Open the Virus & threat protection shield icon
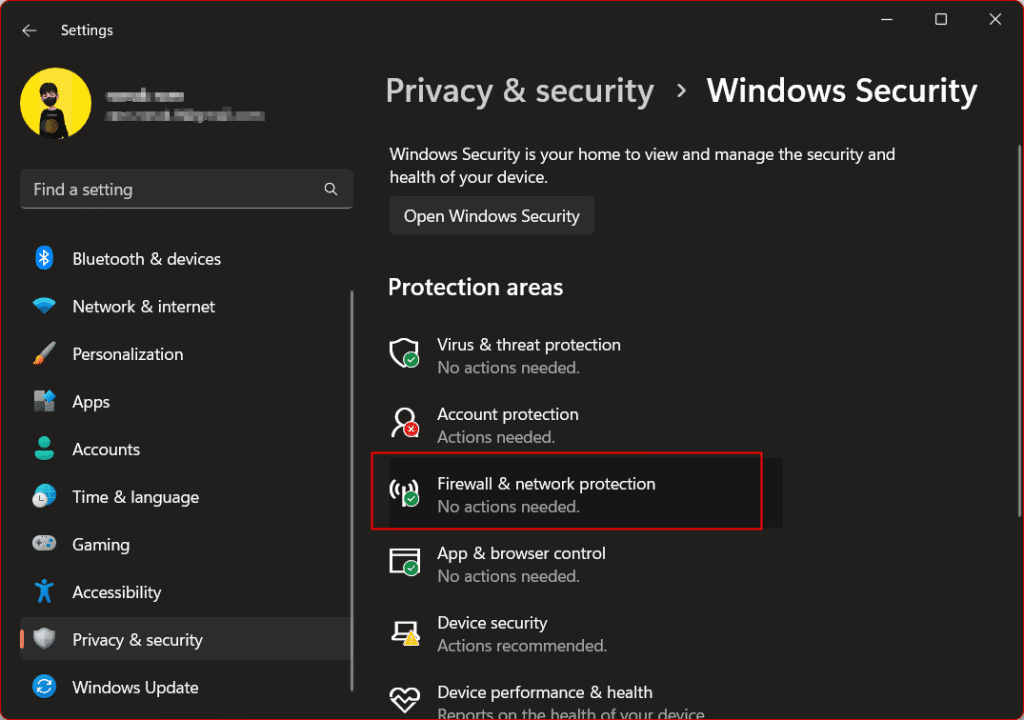Screen dimensions: 1024x720 pos(404,353)
